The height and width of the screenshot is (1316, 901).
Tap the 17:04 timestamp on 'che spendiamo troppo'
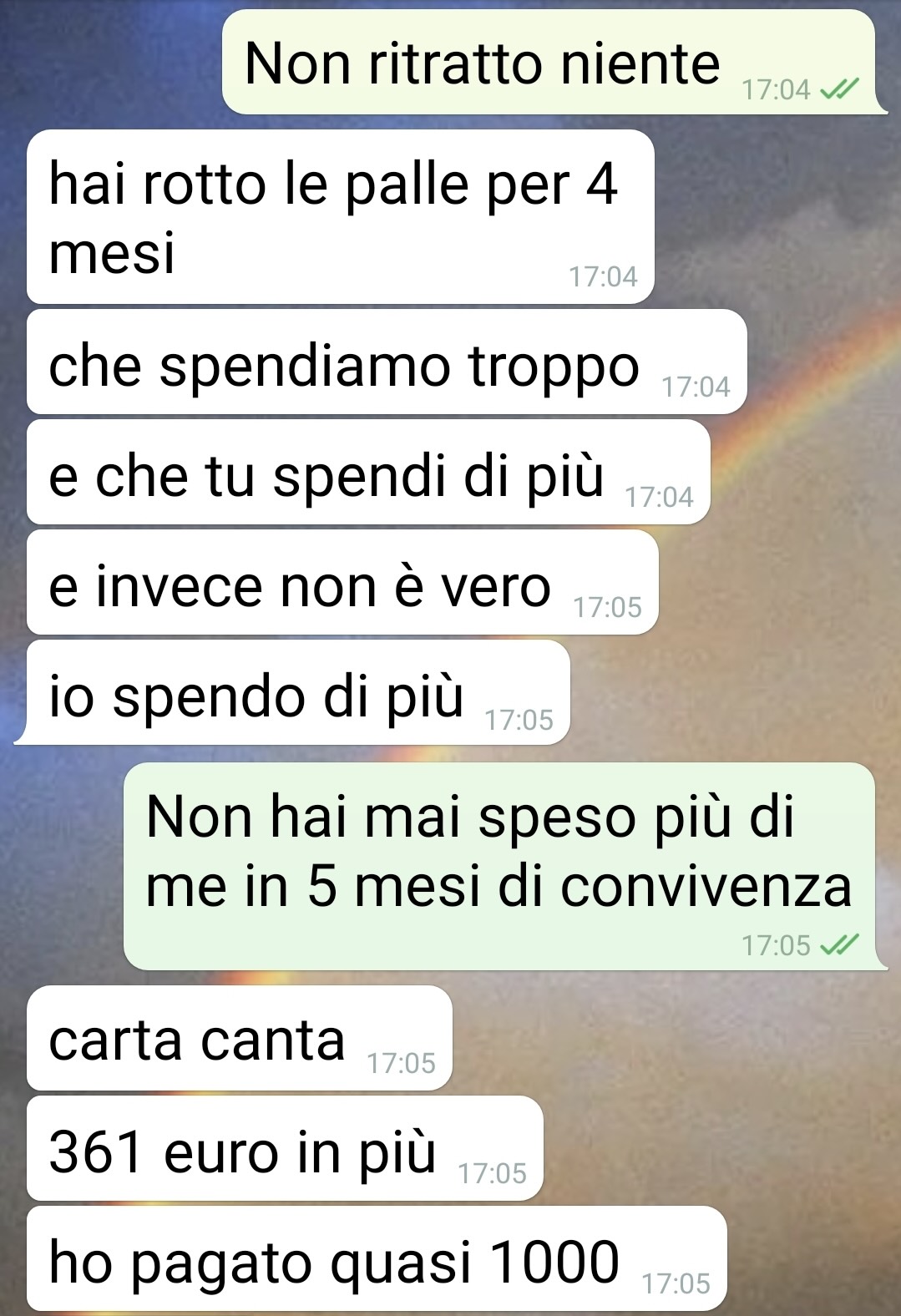tap(696, 387)
